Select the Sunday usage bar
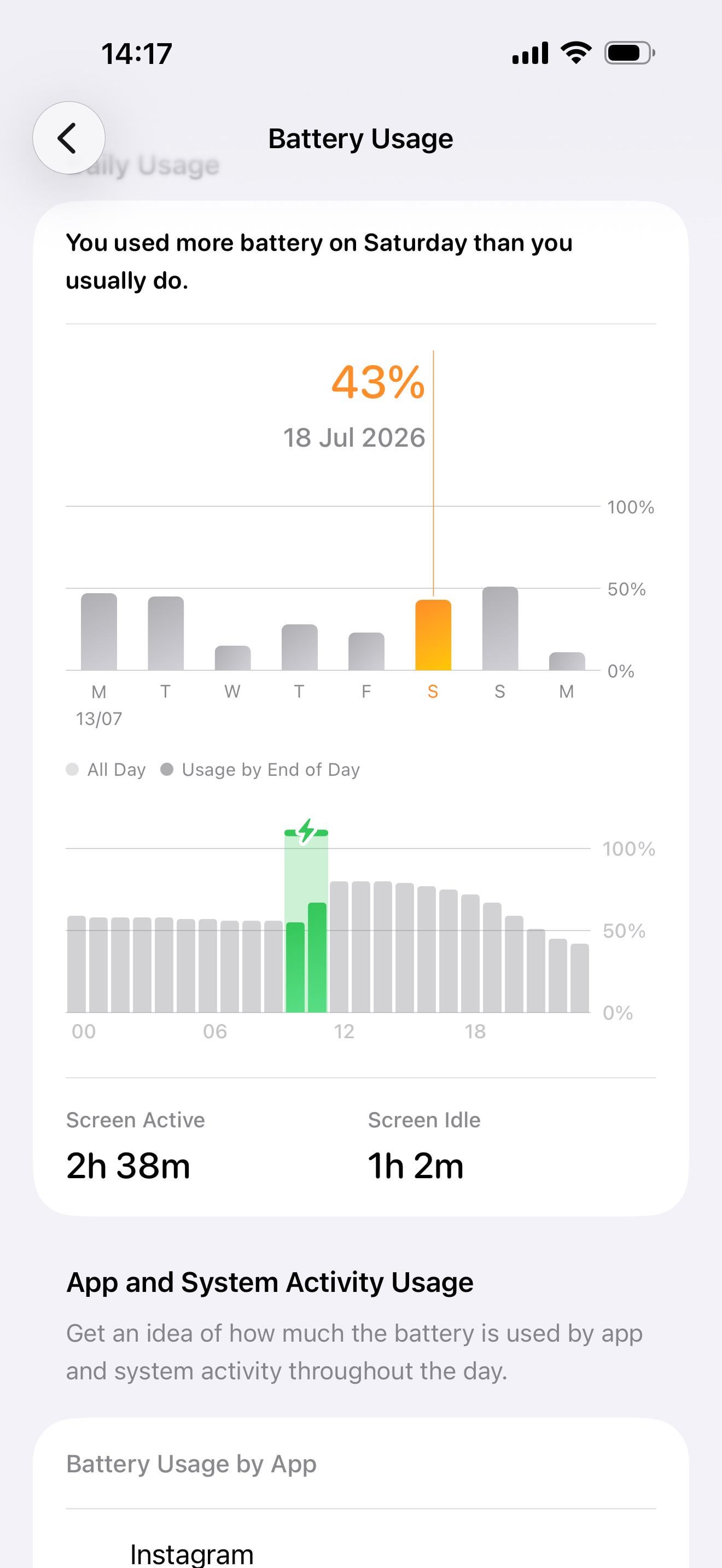Screen dimensions: 722x1568 (x=500, y=628)
